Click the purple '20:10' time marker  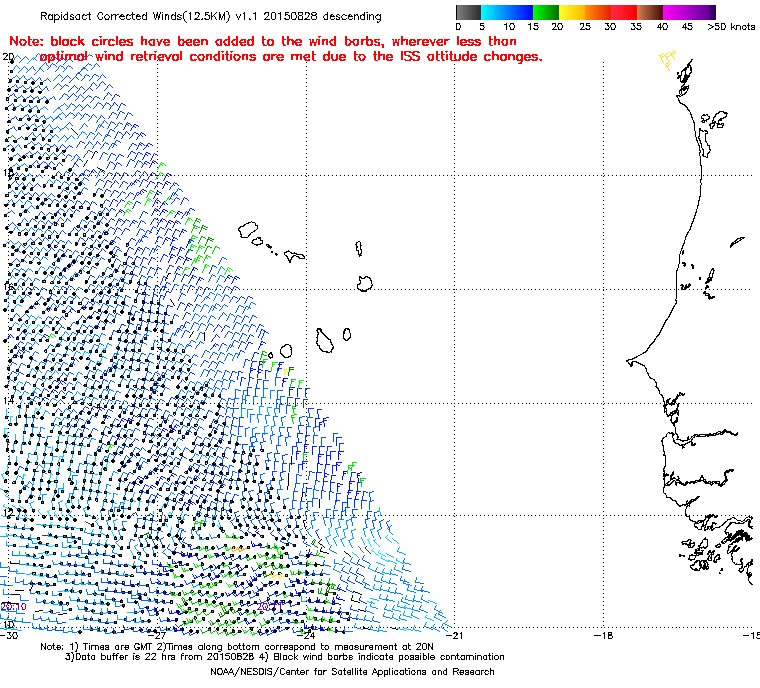(14, 607)
